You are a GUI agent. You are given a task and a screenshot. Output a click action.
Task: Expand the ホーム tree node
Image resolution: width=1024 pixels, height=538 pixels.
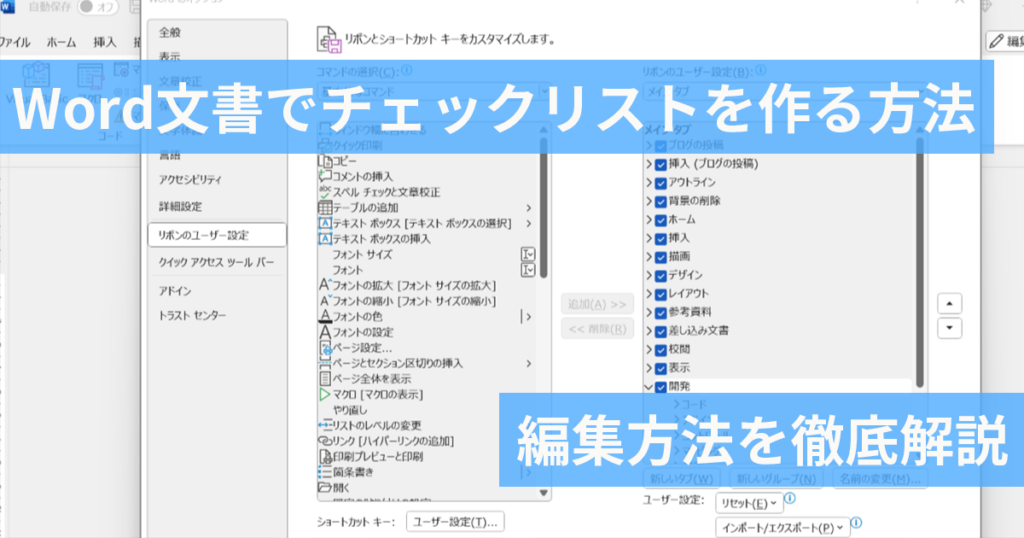click(649, 220)
